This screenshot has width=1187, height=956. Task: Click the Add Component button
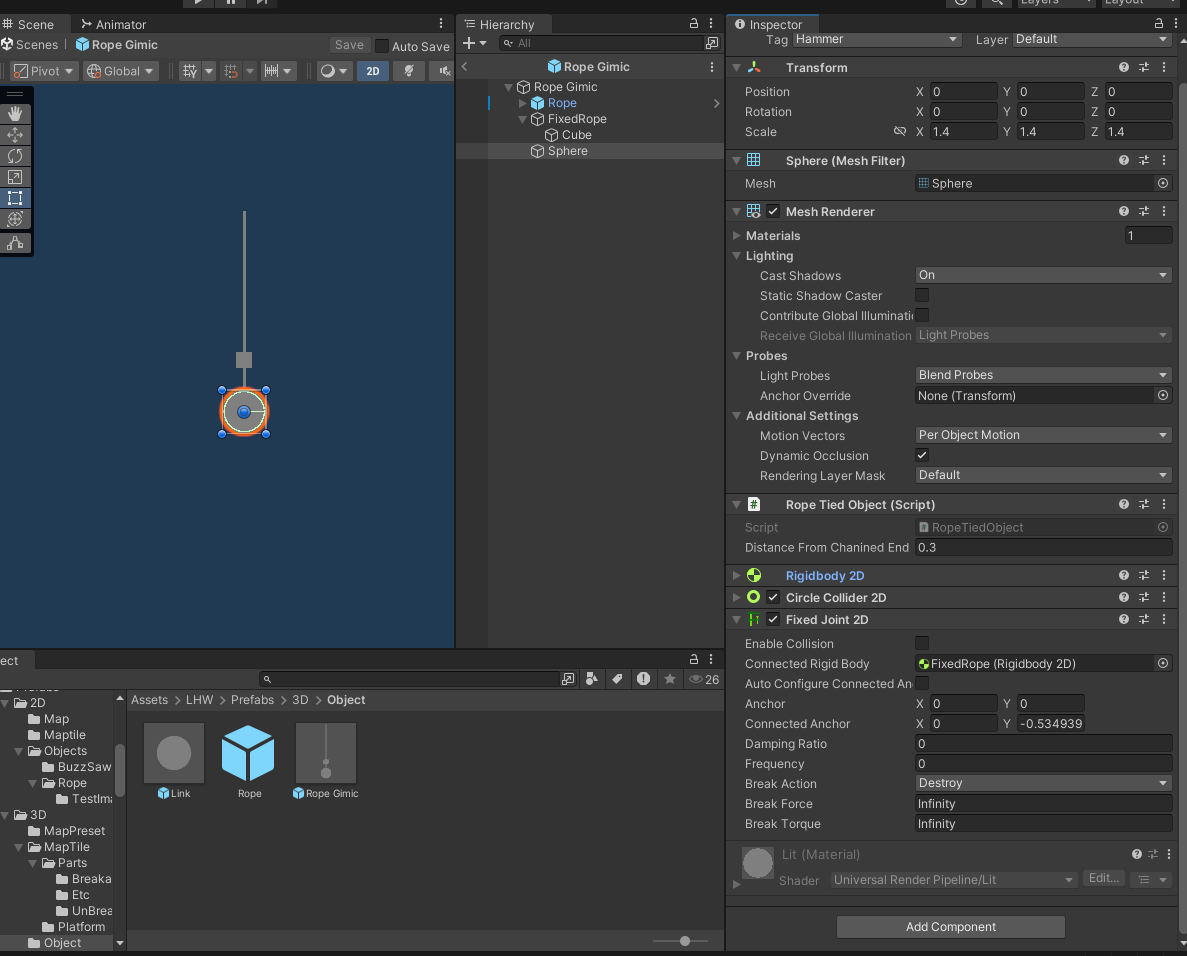coord(950,927)
